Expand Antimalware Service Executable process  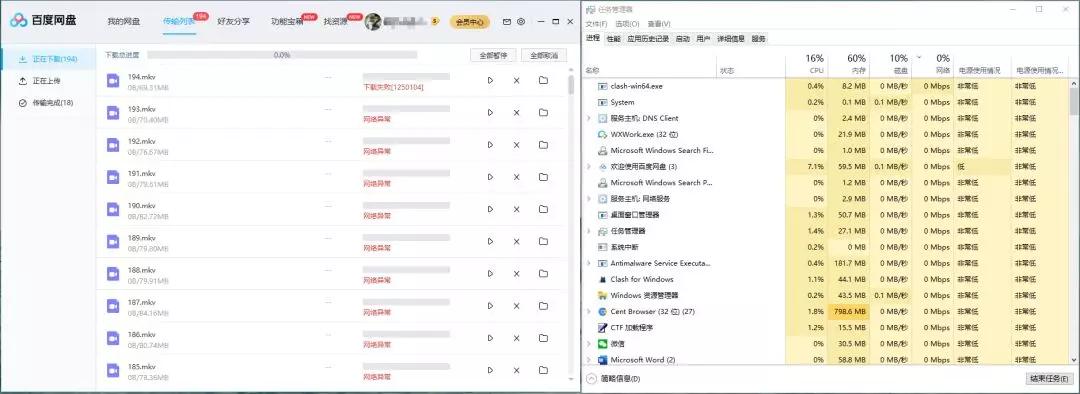[588, 263]
